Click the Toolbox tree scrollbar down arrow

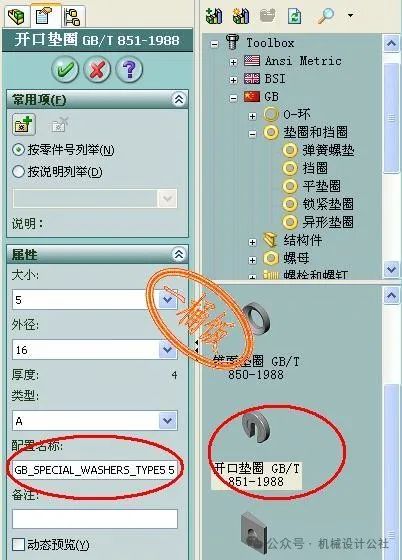click(391, 269)
